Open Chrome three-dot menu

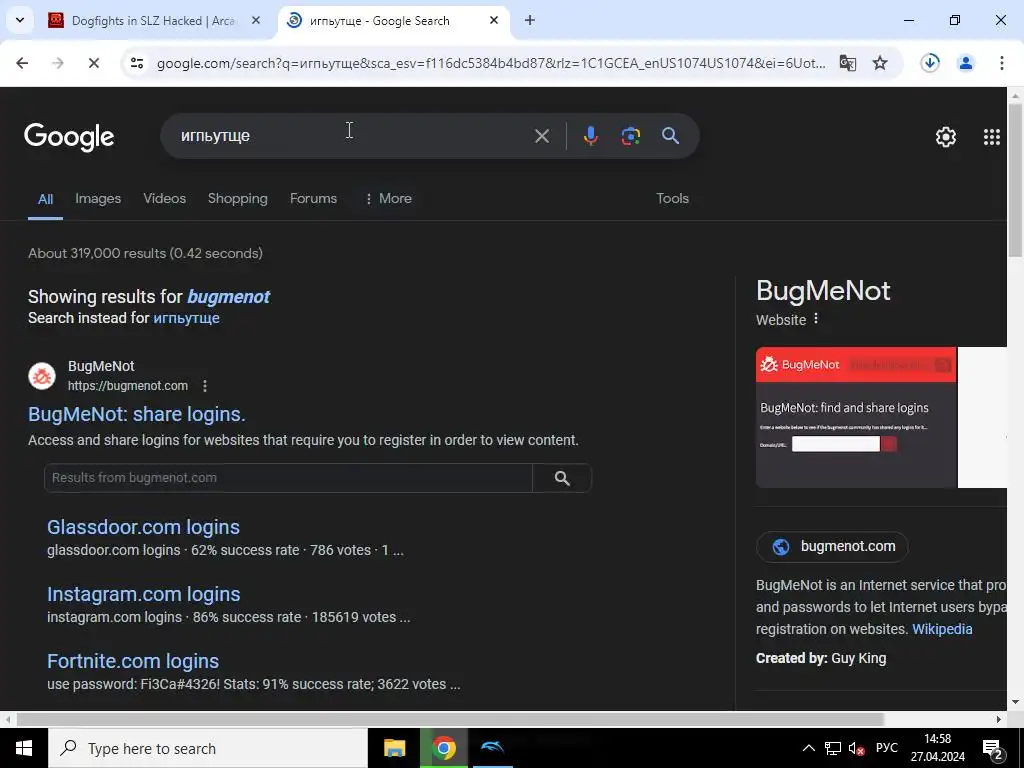pos(1002,63)
